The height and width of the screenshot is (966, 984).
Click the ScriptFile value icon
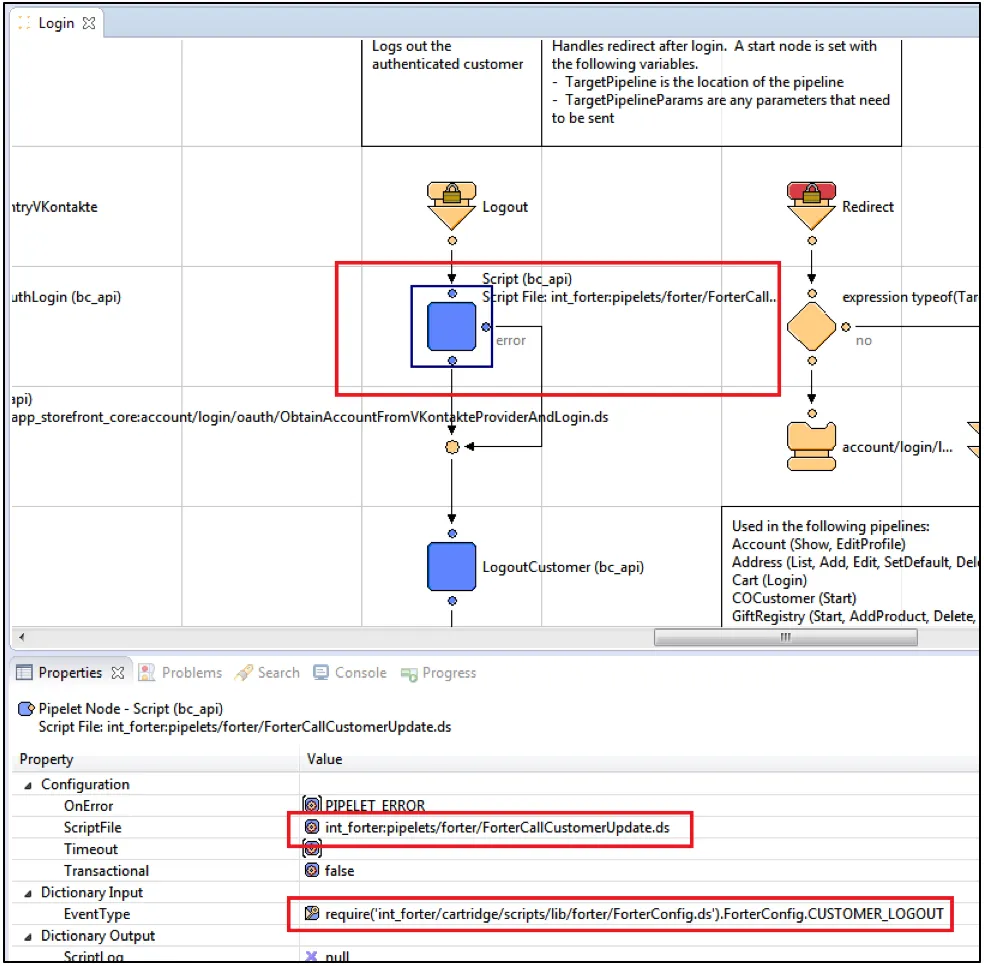tap(312, 827)
